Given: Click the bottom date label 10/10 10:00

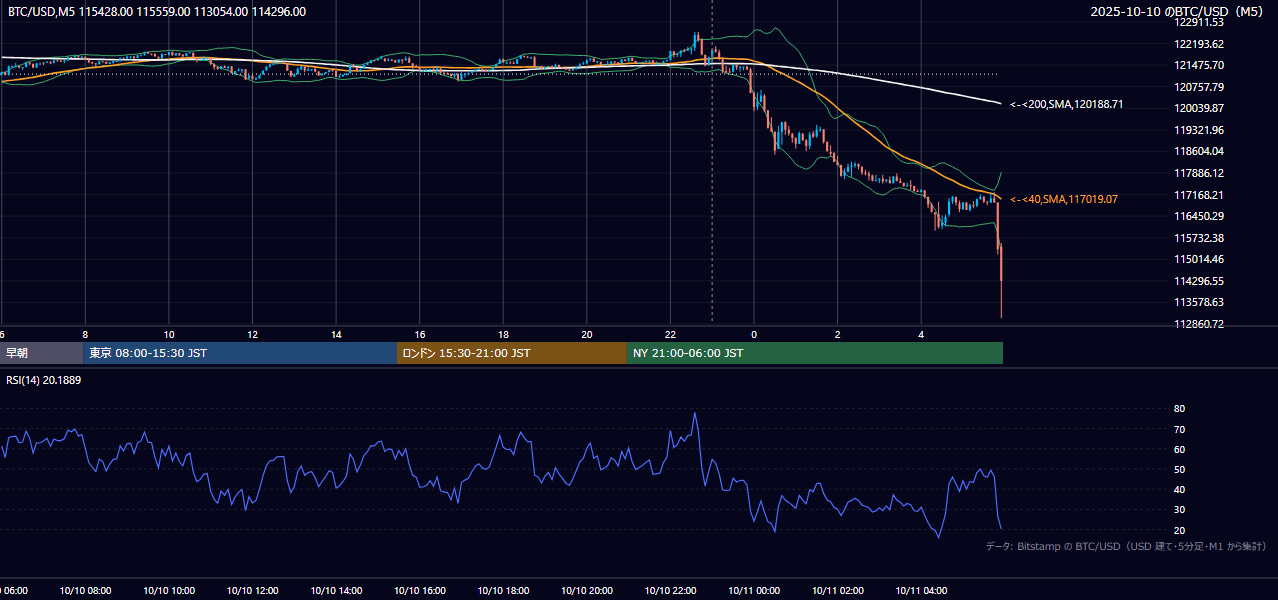Looking at the screenshot, I should (169, 591).
